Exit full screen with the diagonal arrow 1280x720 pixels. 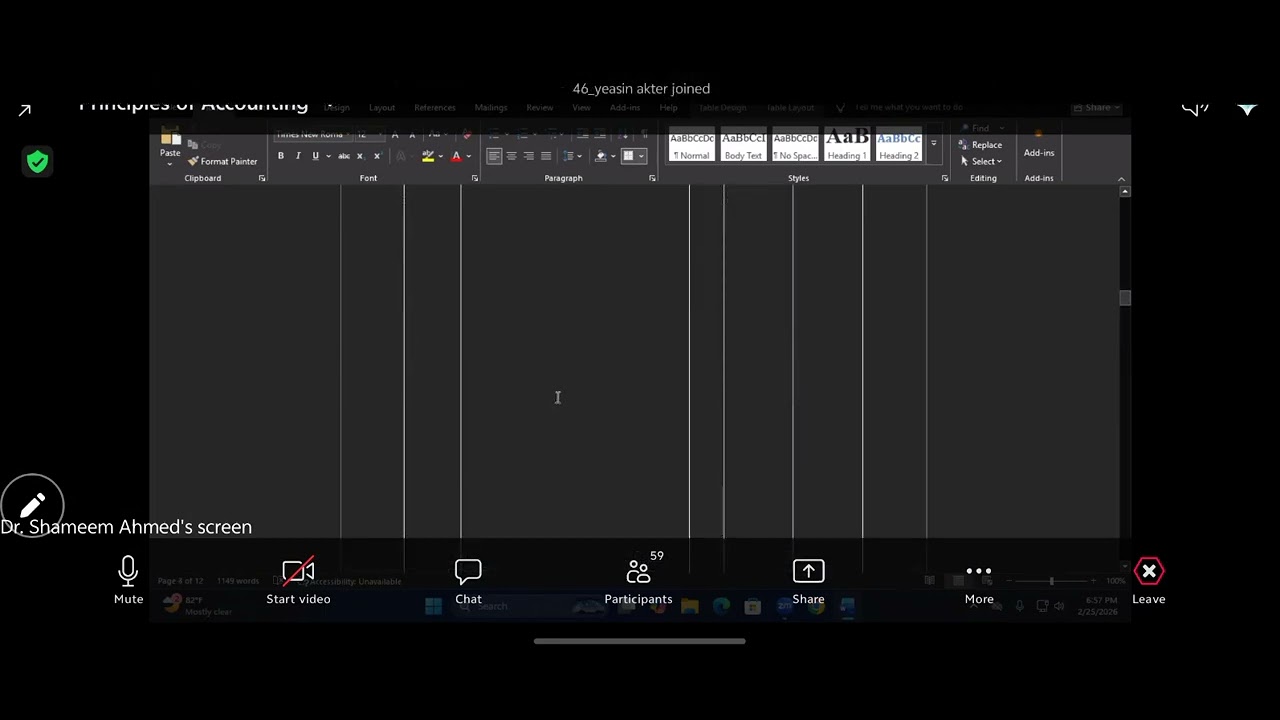click(24, 111)
